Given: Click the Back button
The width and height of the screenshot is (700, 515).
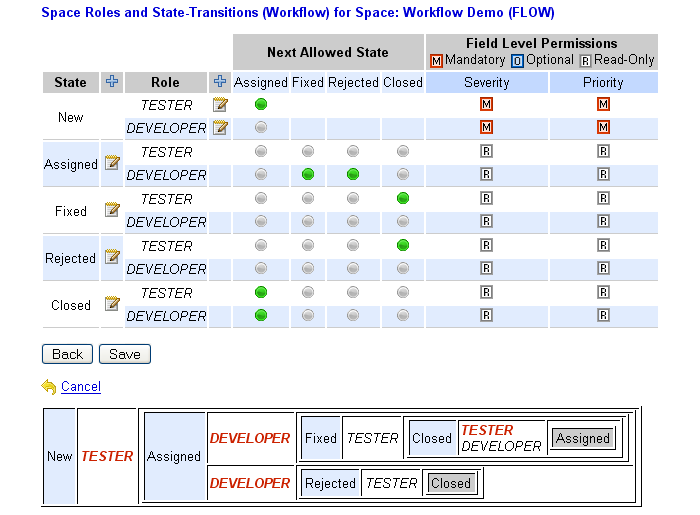Looking at the screenshot, I should click(67, 354).
